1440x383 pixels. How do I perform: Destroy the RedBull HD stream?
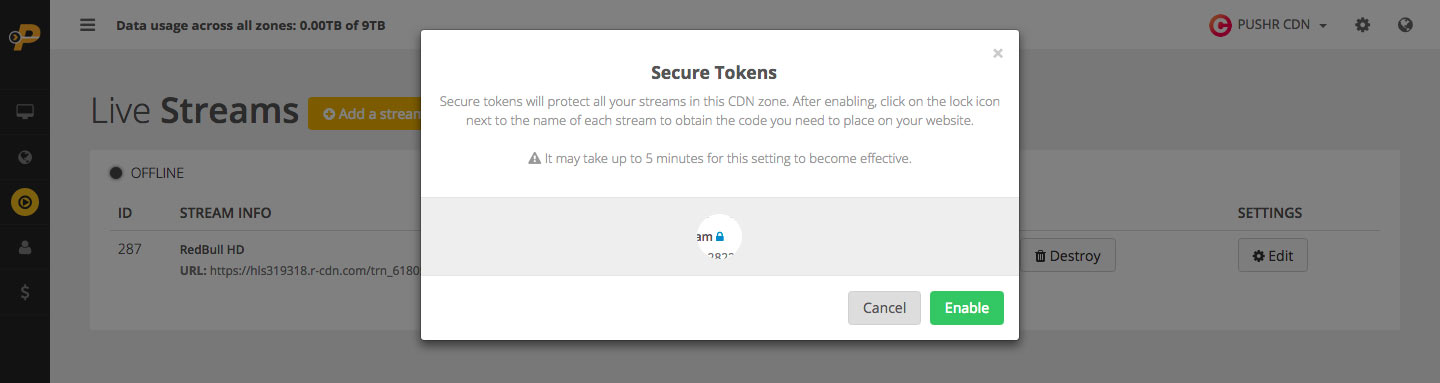click(x=1067, y=255)
